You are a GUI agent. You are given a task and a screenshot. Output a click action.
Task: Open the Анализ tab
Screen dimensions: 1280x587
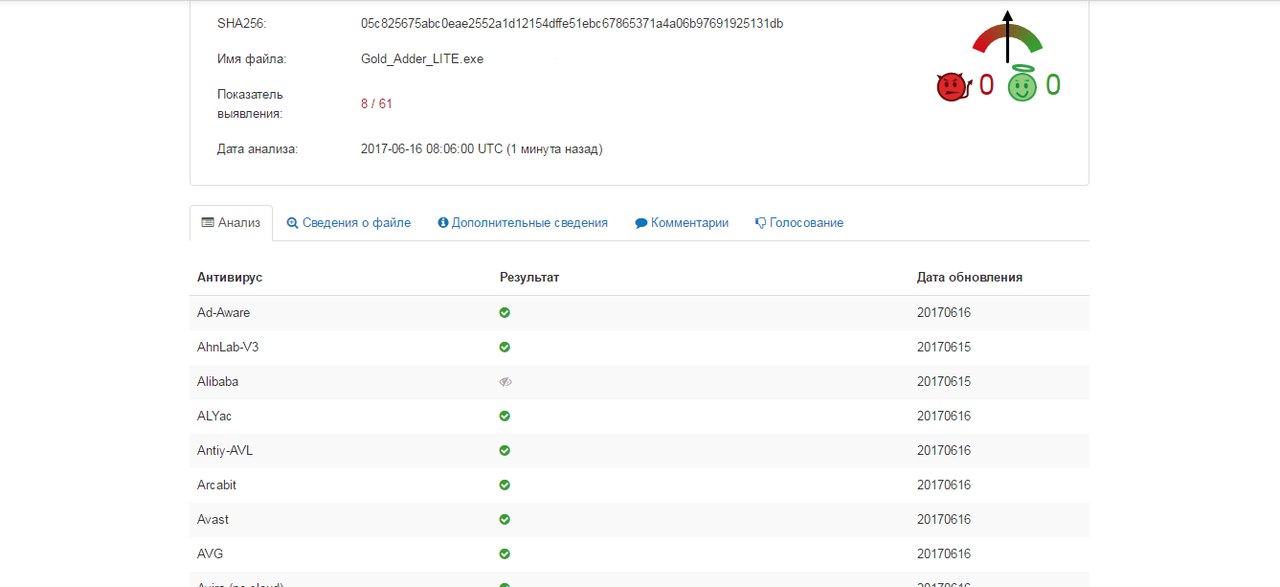click(231, 223)
